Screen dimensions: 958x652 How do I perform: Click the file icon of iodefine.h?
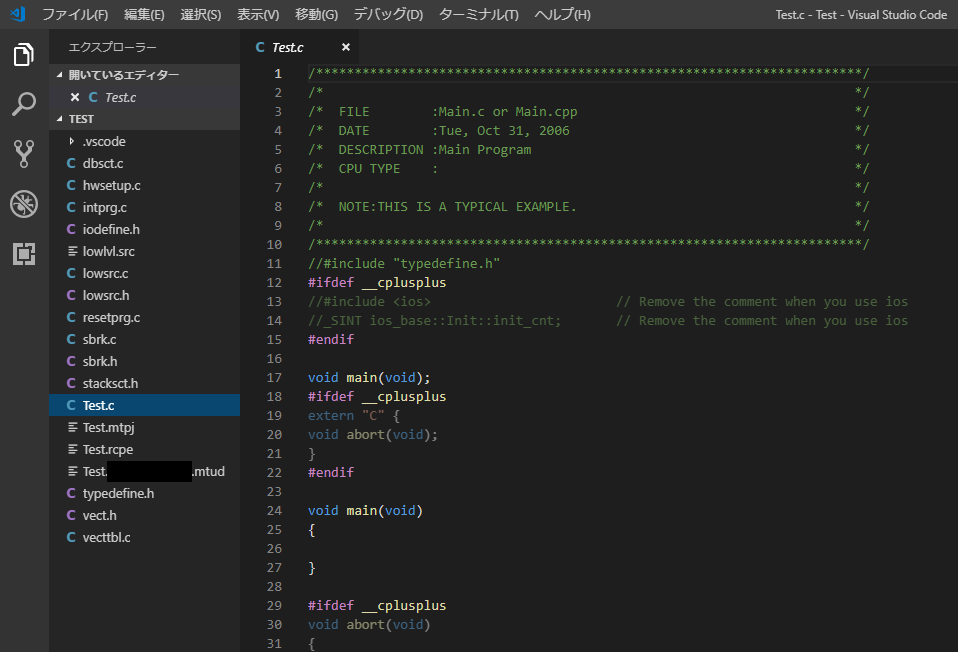pos(71,229)
